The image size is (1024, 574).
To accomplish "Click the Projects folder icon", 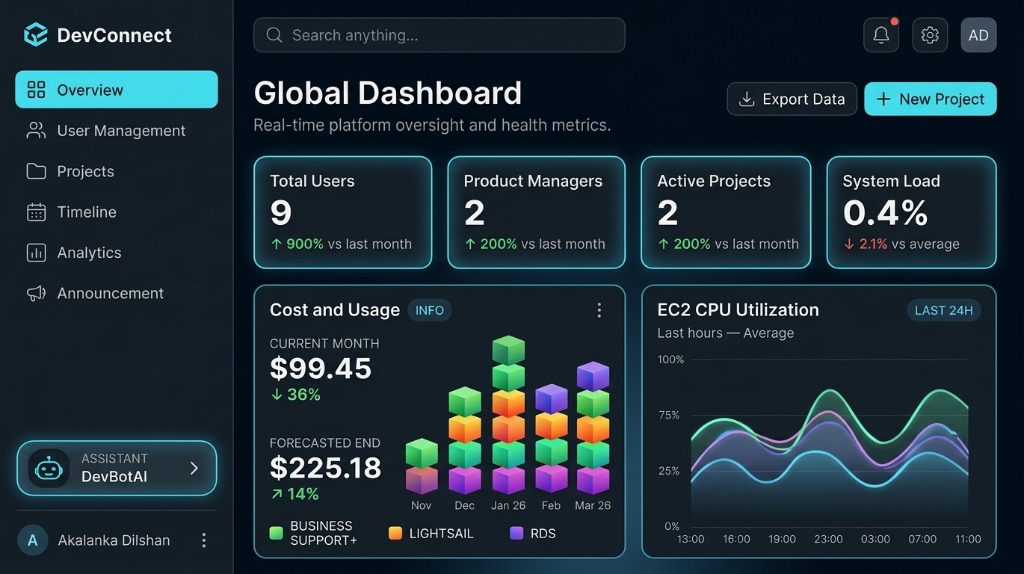I will pos(36,171).
